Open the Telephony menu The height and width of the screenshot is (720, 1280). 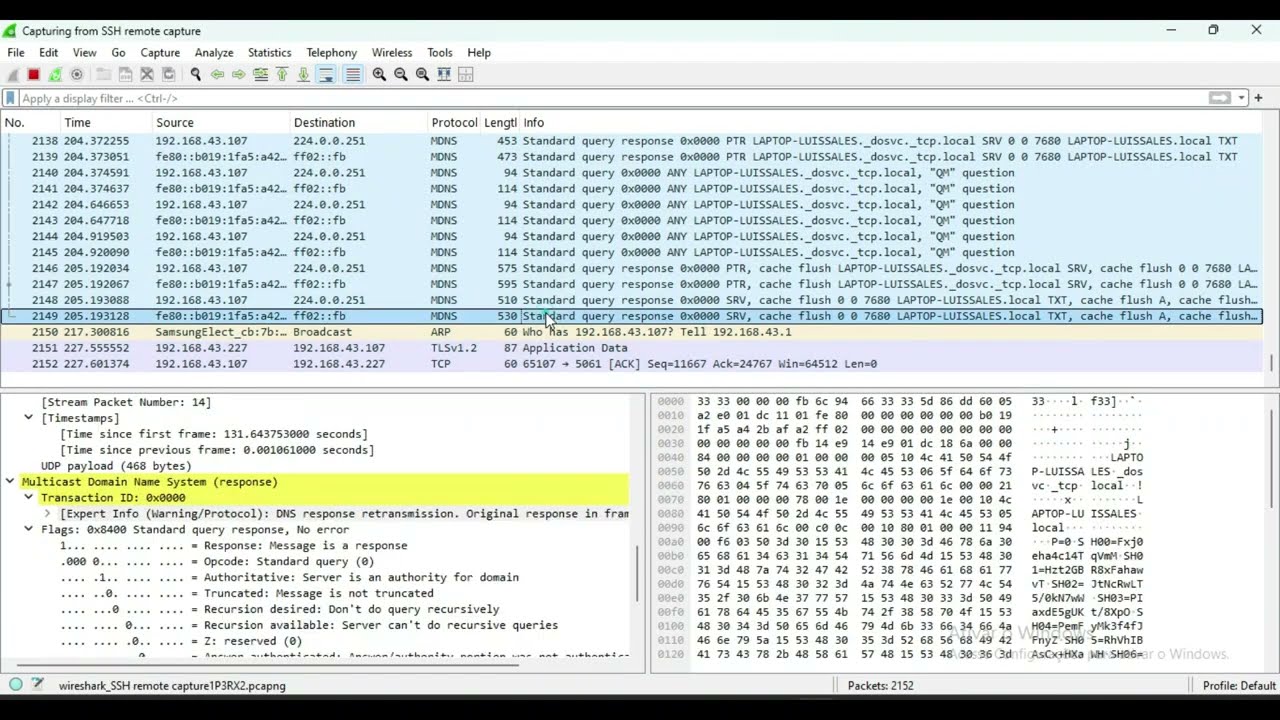pos(331,52)
